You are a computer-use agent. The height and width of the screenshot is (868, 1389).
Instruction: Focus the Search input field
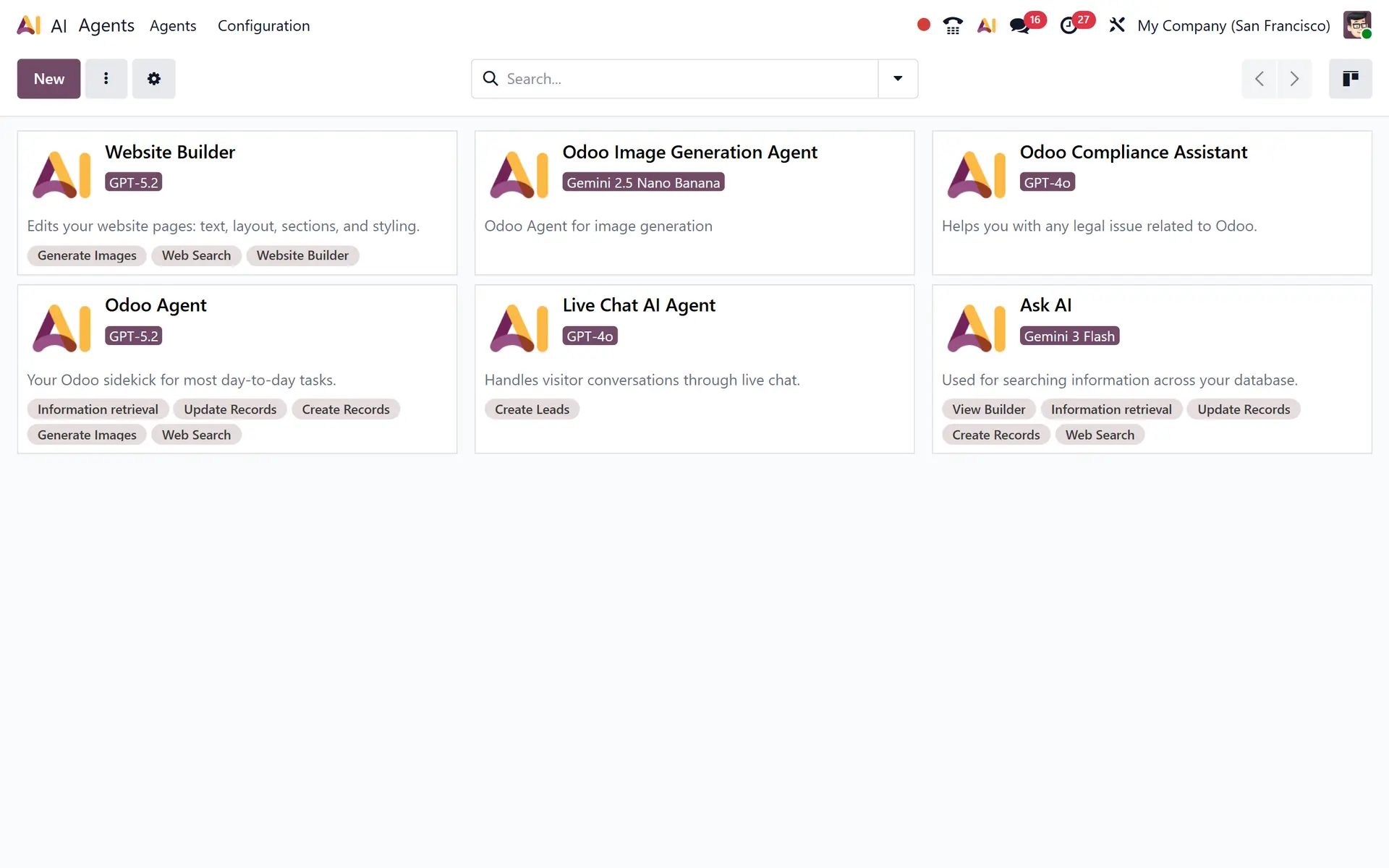click(691, 78)
